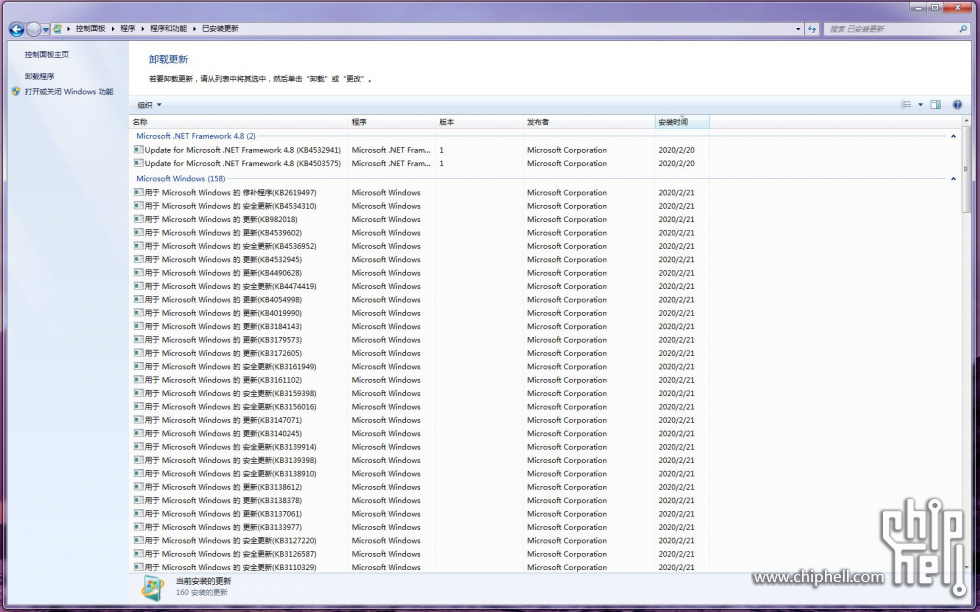
Task: Select Microsoft Windows (158) group header text
Action: [181, 178]
